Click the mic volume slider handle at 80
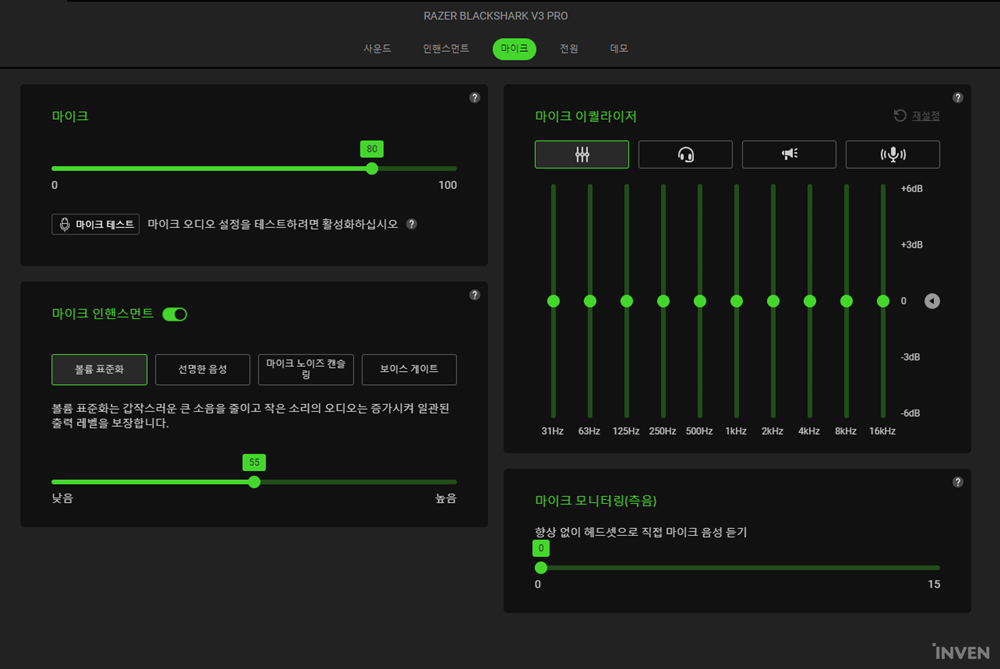The image size is (1000, 669). [x=372, y=168]
